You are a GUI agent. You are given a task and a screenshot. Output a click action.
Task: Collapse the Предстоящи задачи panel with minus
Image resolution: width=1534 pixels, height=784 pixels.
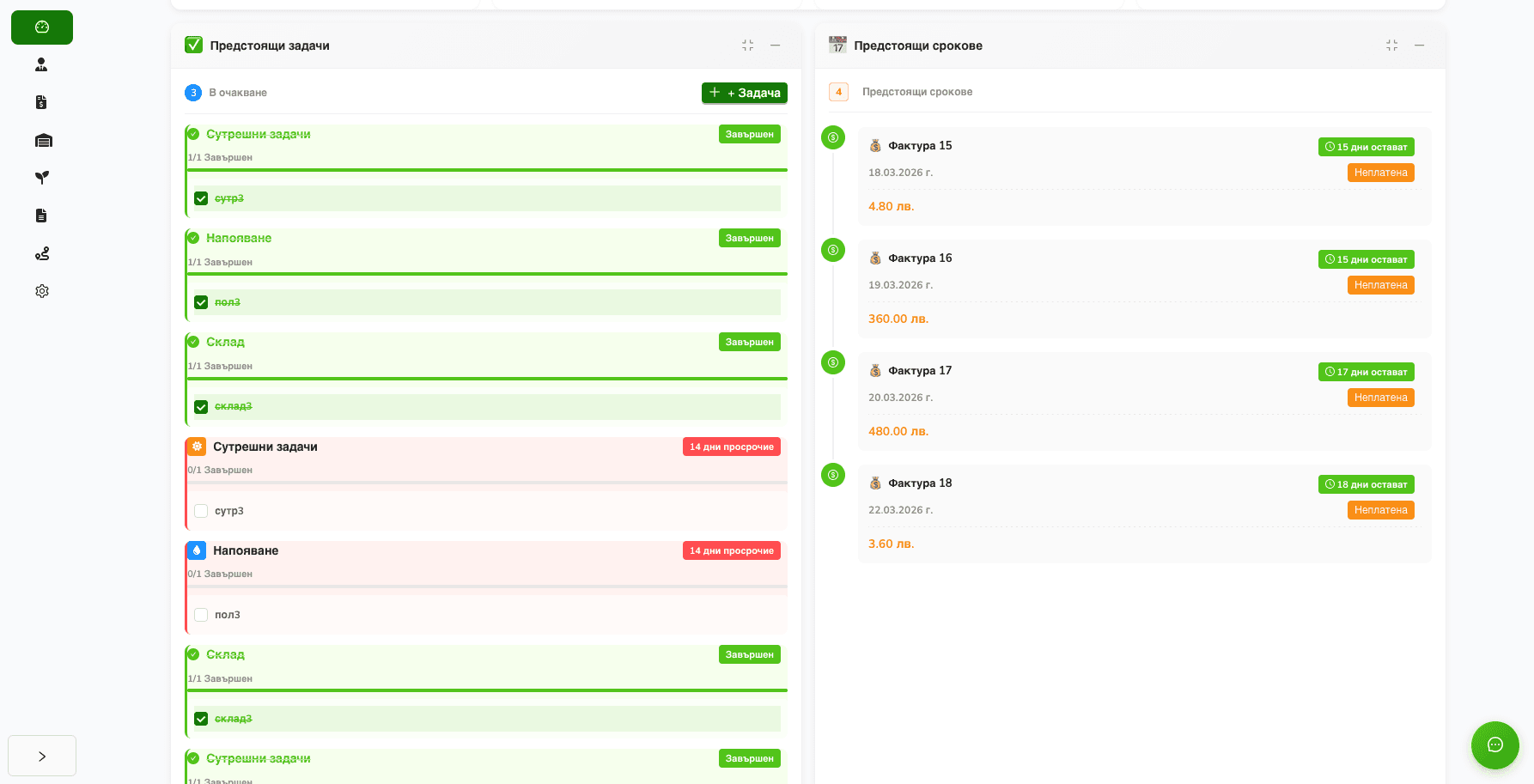pos(775,46)
